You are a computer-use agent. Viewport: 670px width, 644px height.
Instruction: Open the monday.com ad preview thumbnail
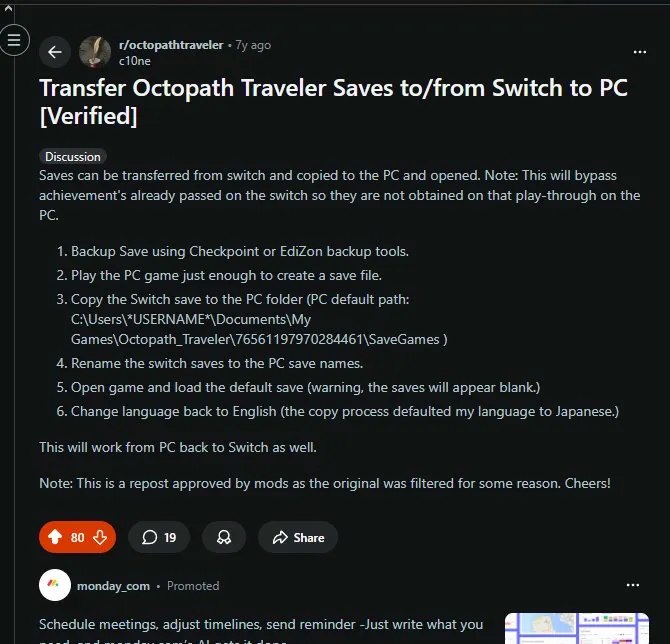(576, 628)
